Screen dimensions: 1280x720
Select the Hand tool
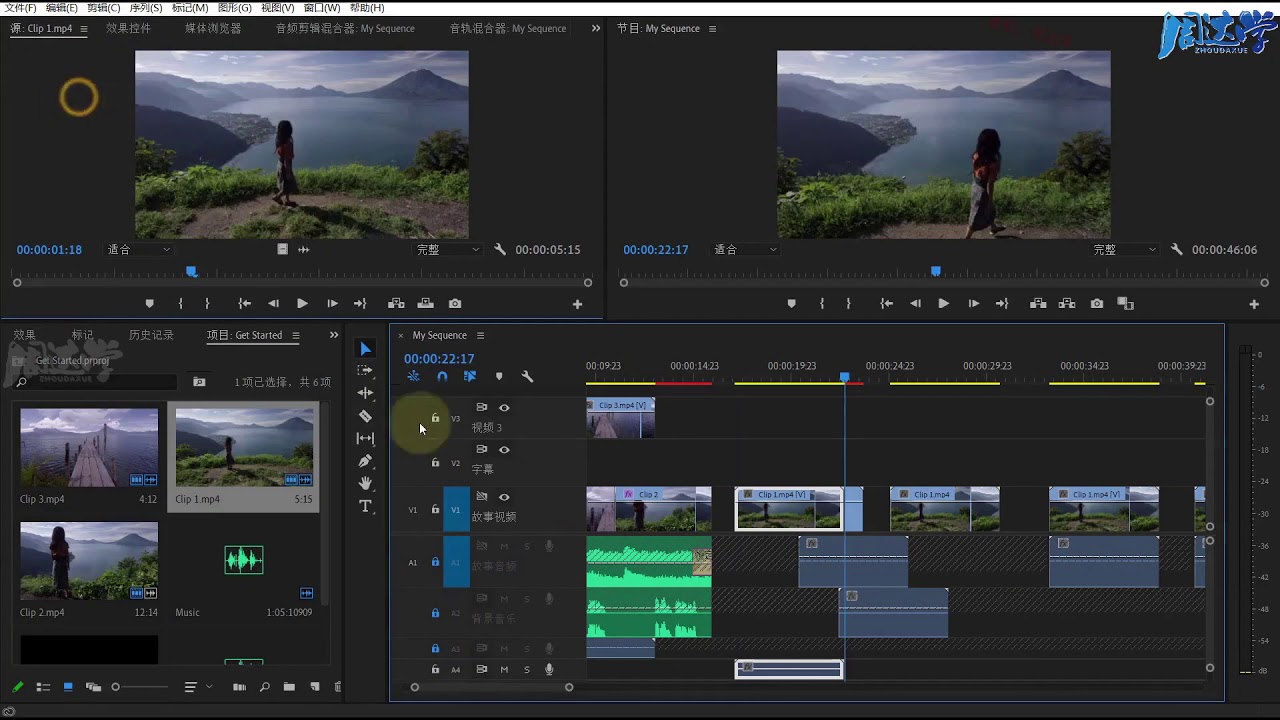[x=365, y=483]
